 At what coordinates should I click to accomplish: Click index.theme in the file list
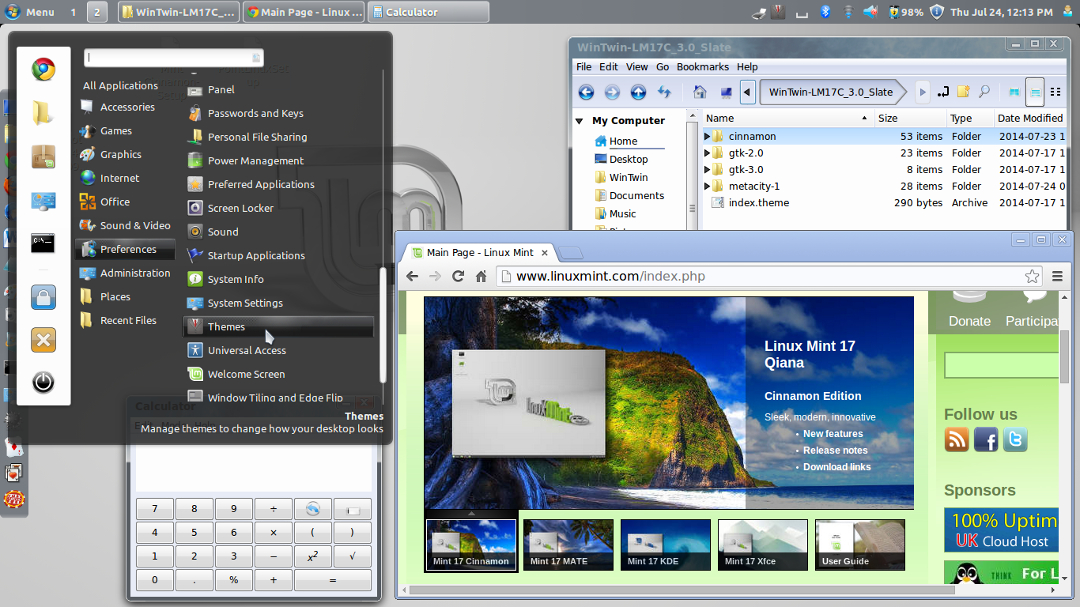click(758, 203)
